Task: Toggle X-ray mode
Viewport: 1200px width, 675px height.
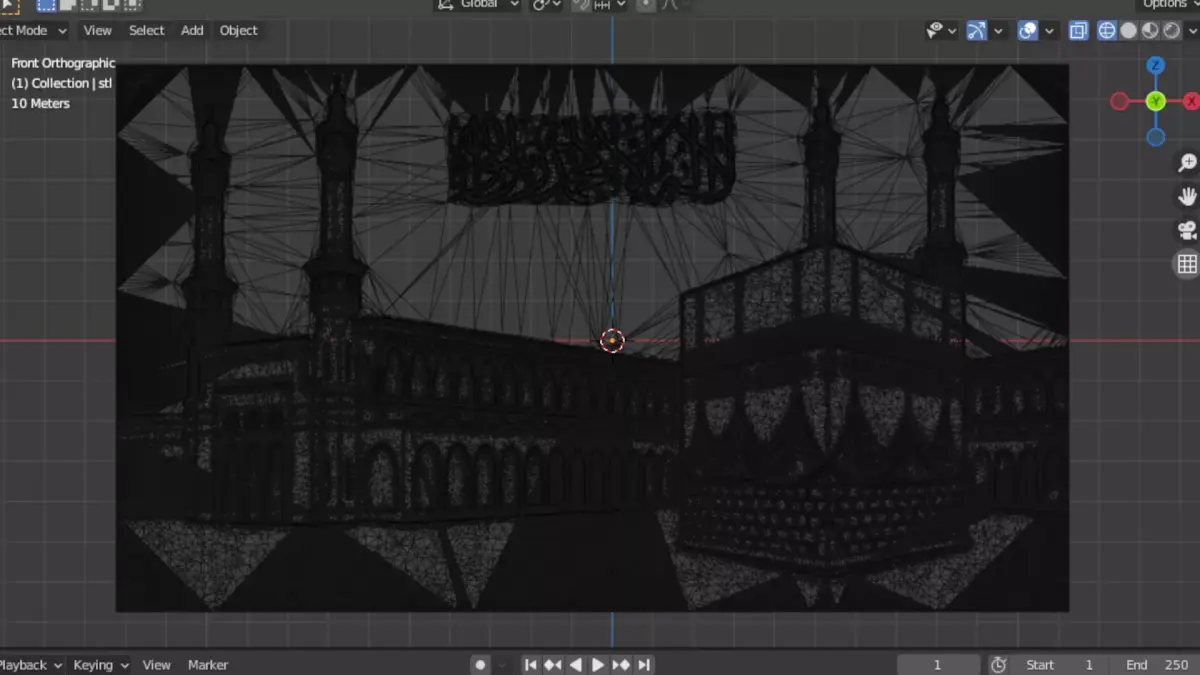Action: tap(1078, 30)
